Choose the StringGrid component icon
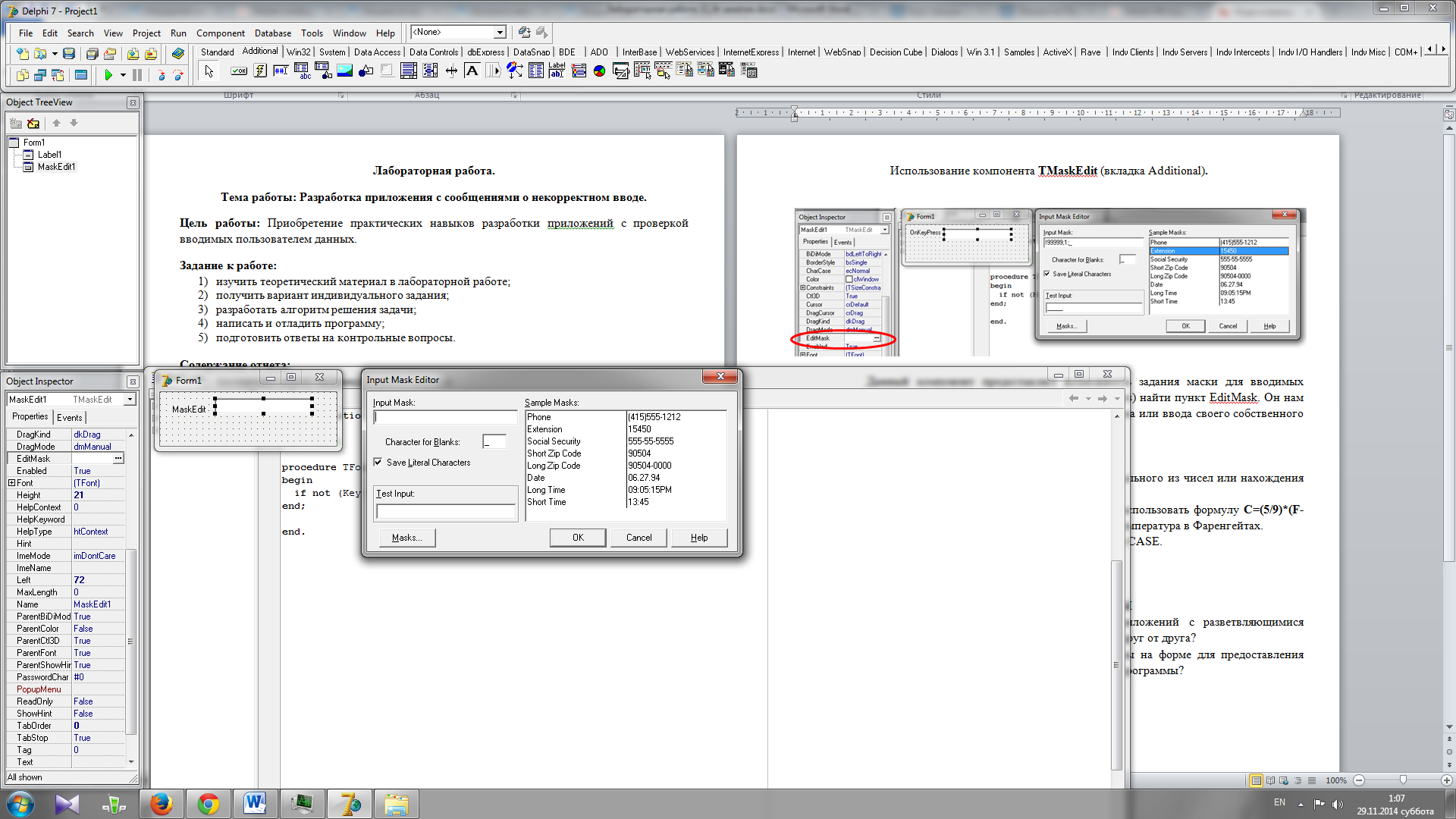 [x=303, y=71]
